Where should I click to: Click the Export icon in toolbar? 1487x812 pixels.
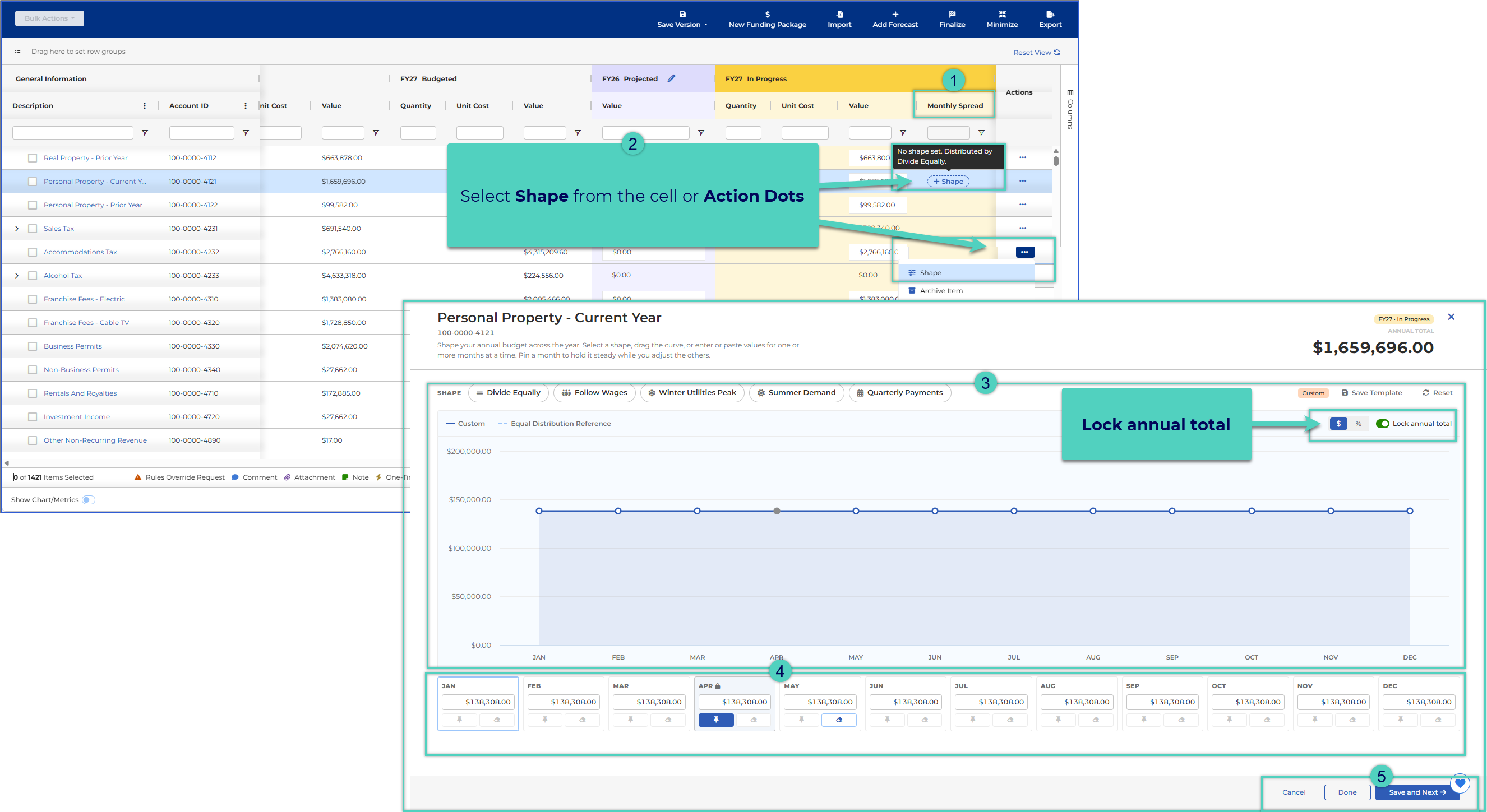(x=1050, y=14)
